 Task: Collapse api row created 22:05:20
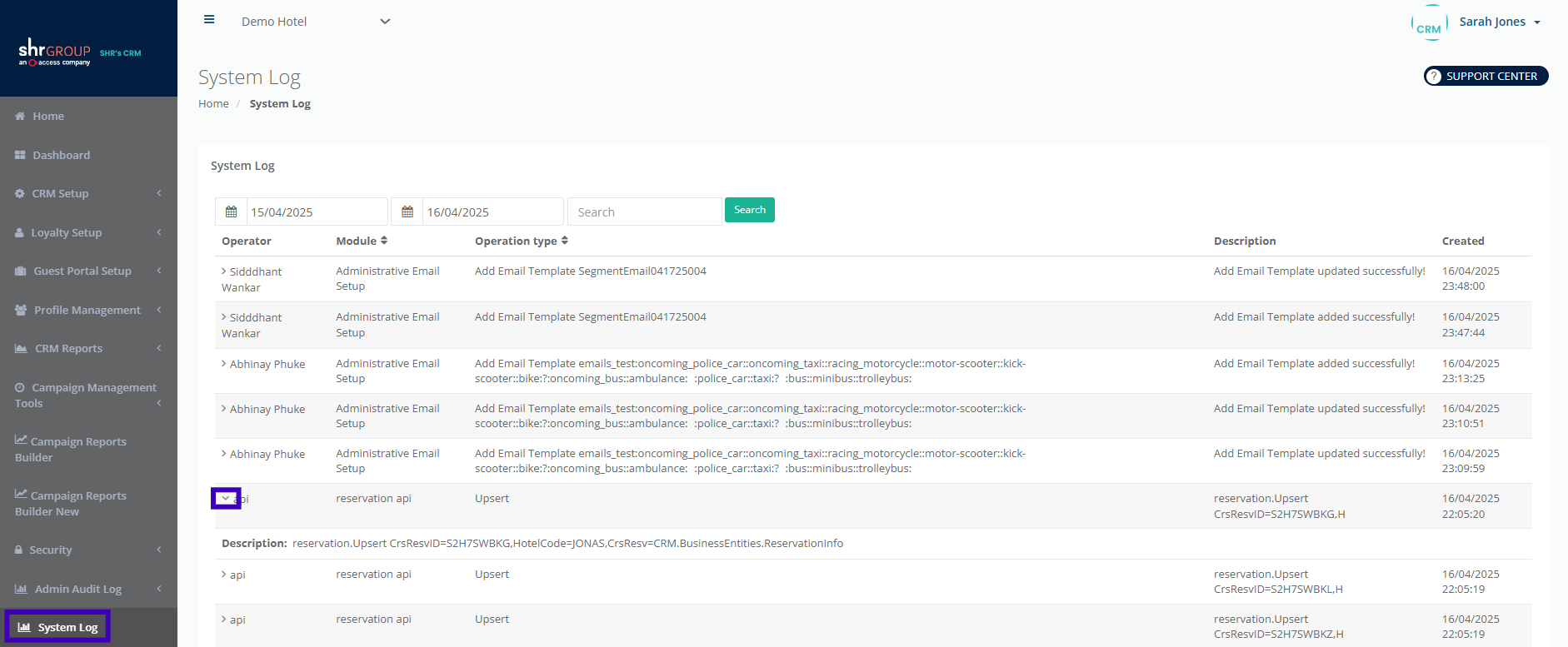point(225,498)
